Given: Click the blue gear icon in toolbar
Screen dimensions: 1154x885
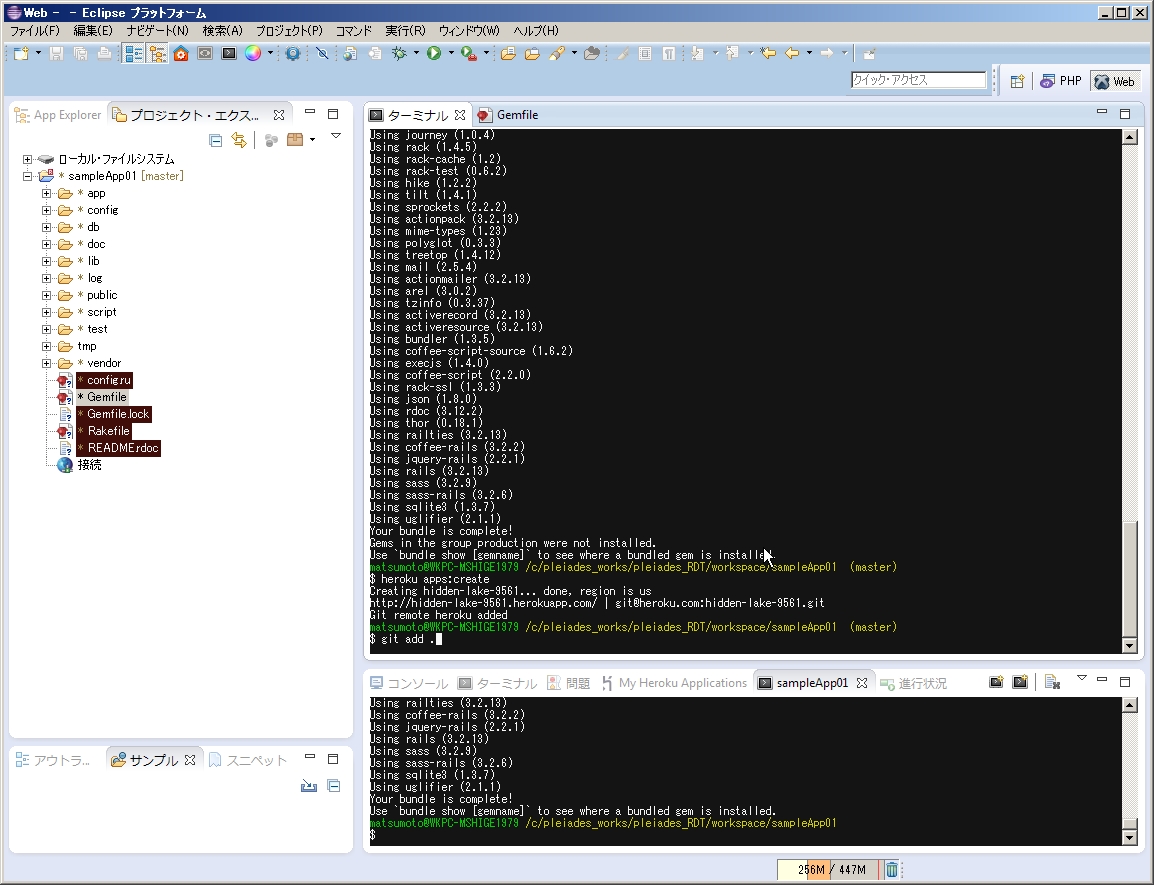Looking at the screenshot, I should coord(293,54).
